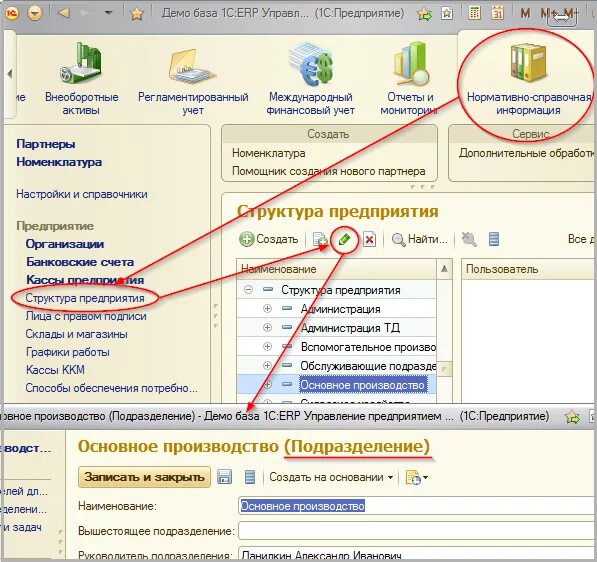Open Организации list
This screenshot has width=597, height=562.
[x=65, y=244]
